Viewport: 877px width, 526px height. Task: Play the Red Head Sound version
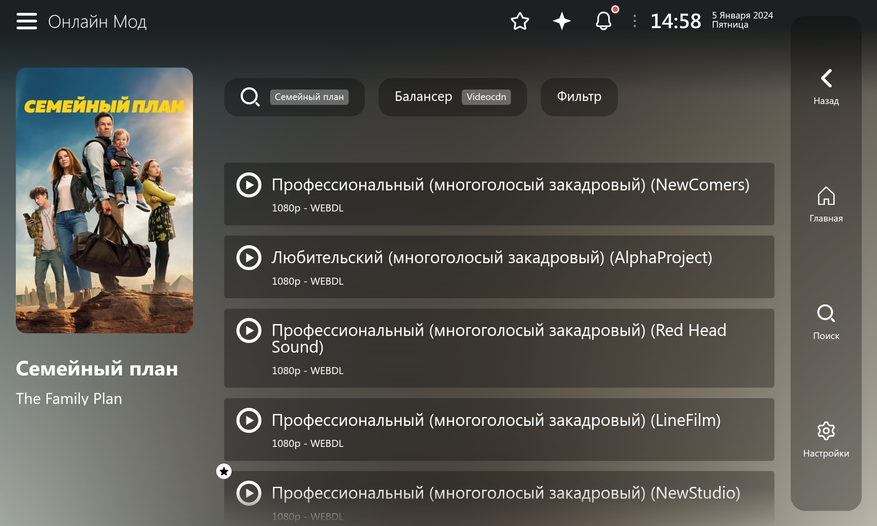click(499, 347)
